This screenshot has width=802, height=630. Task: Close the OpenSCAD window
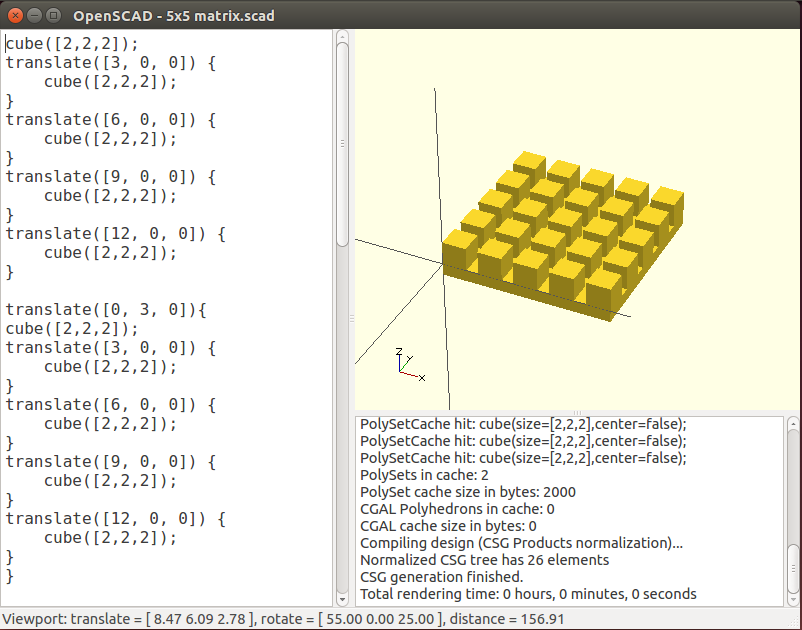point(15,16)
